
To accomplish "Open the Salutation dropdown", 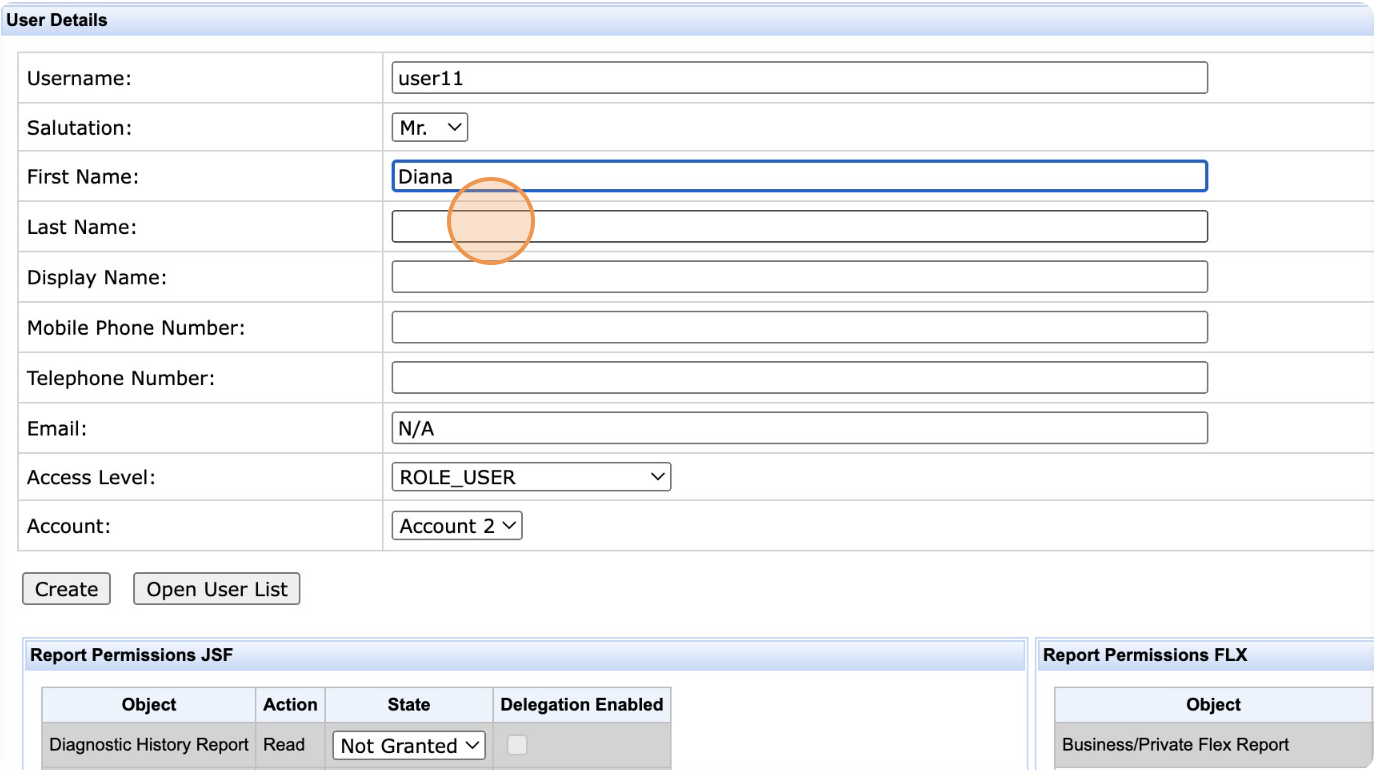I will [429, 128].
